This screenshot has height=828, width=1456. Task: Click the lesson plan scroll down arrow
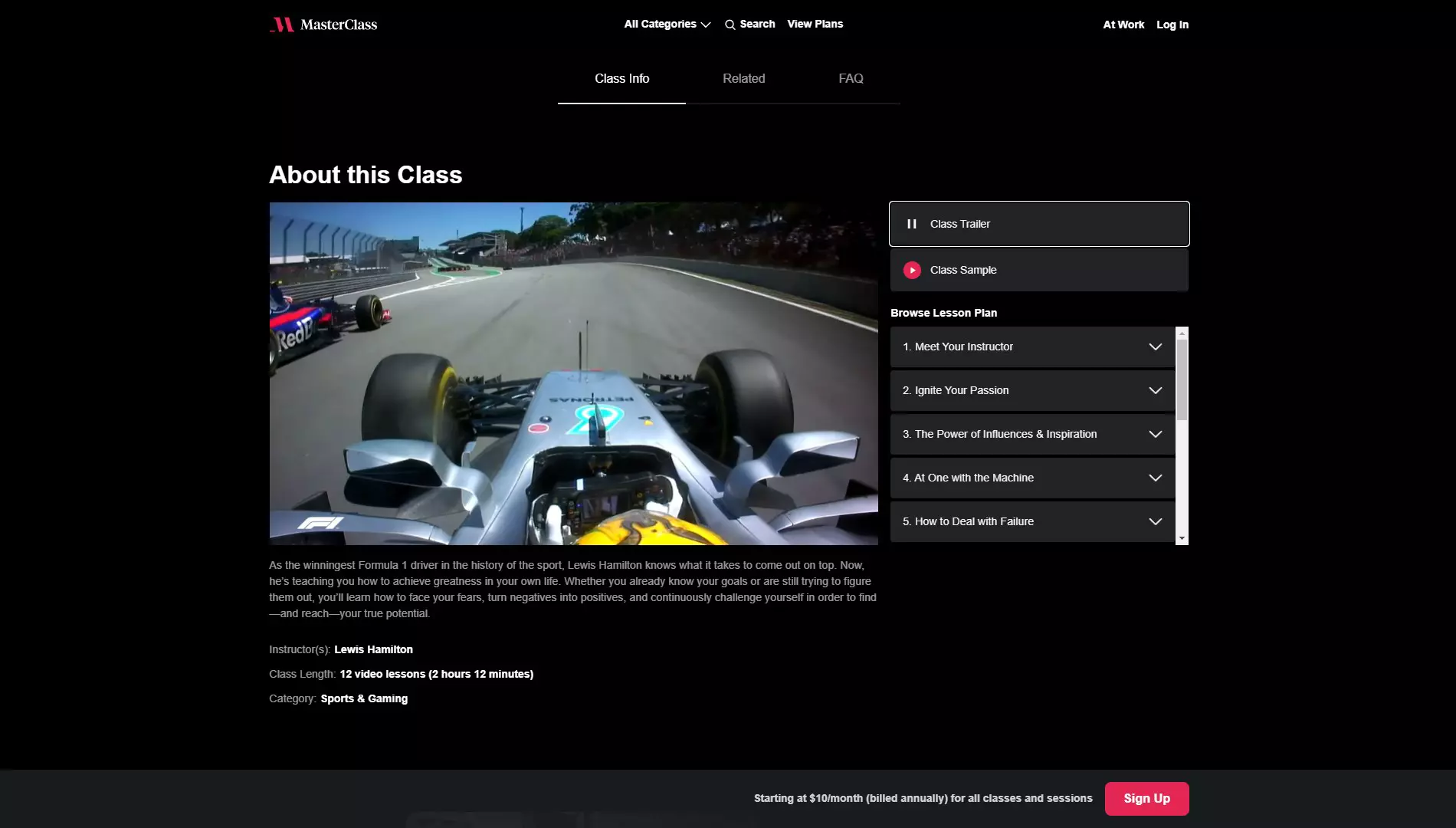point(1182,539)
